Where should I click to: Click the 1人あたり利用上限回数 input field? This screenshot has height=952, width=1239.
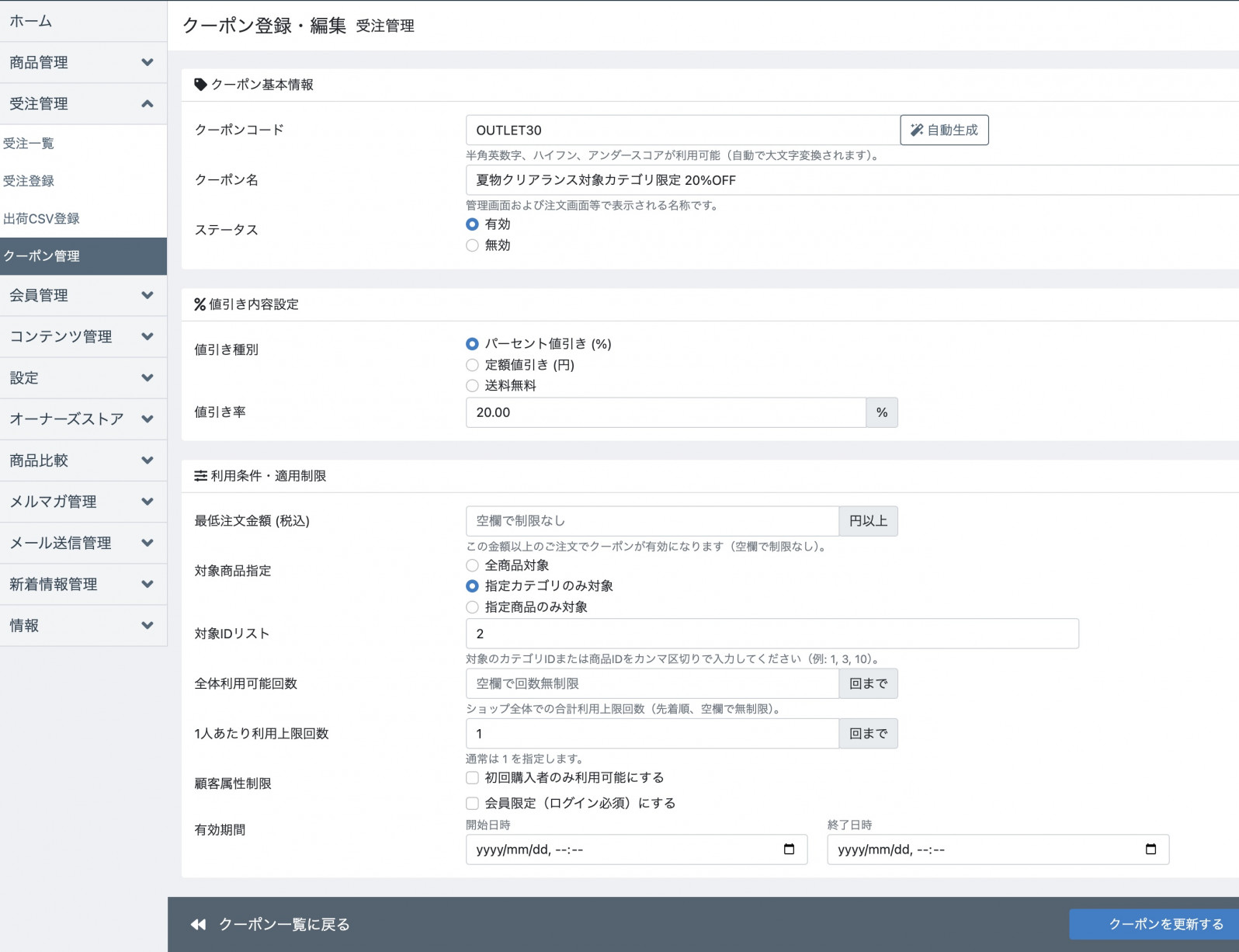click(652, 734)
